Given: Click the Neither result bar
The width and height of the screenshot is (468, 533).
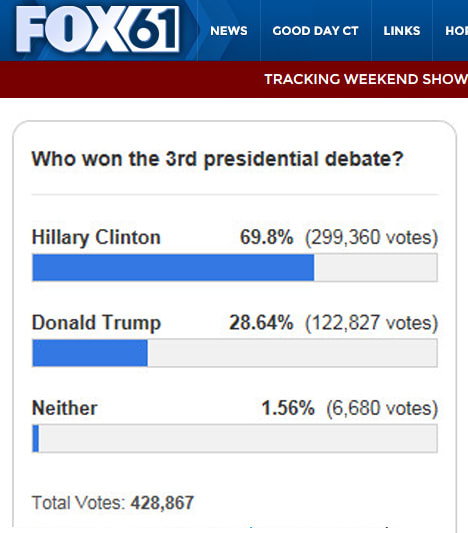Looking at the screenshot, I should 235,439.
